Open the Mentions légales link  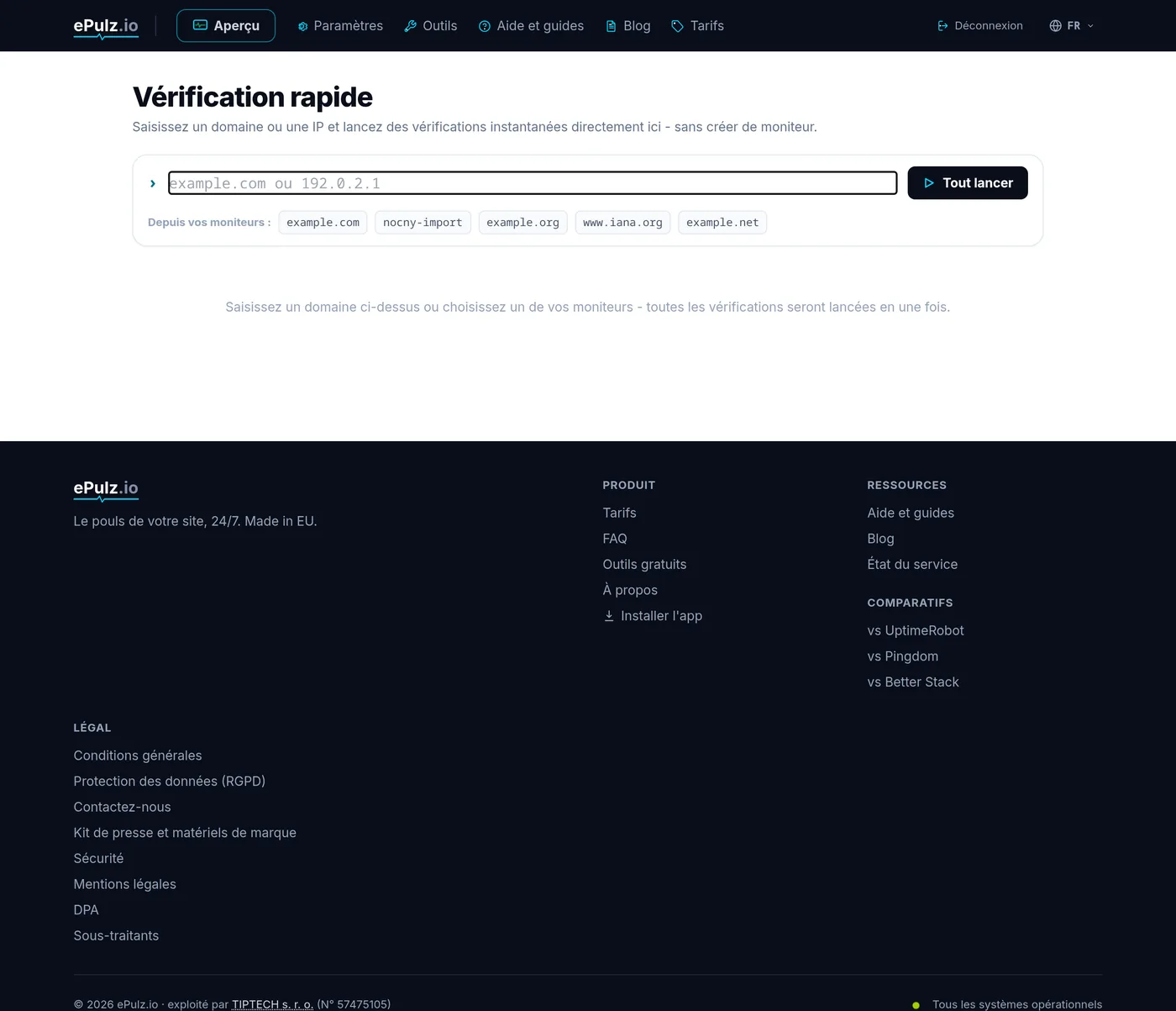point(124,884)
